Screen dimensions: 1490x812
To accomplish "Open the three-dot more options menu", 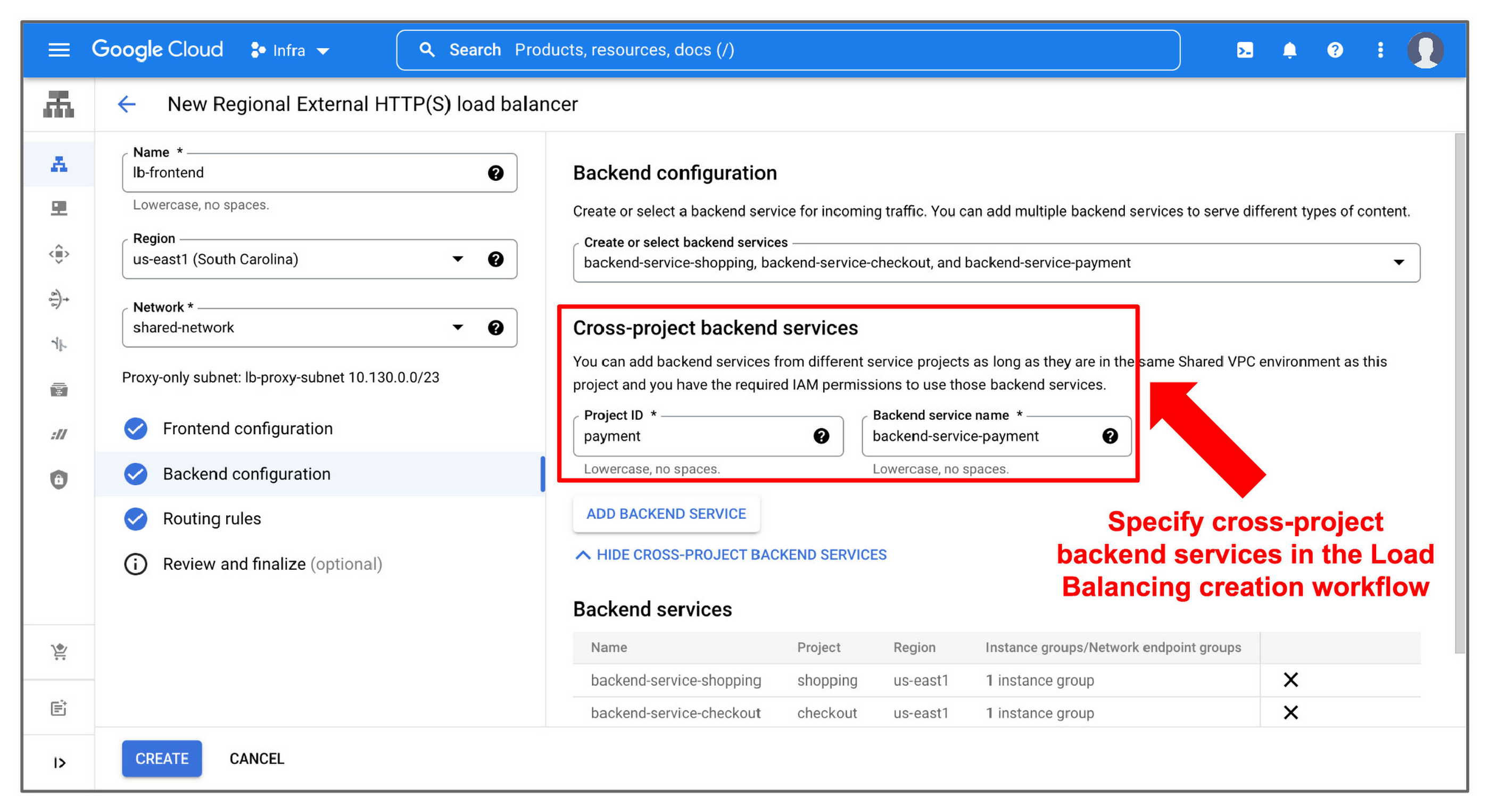I will click(x=1380, y=51).
